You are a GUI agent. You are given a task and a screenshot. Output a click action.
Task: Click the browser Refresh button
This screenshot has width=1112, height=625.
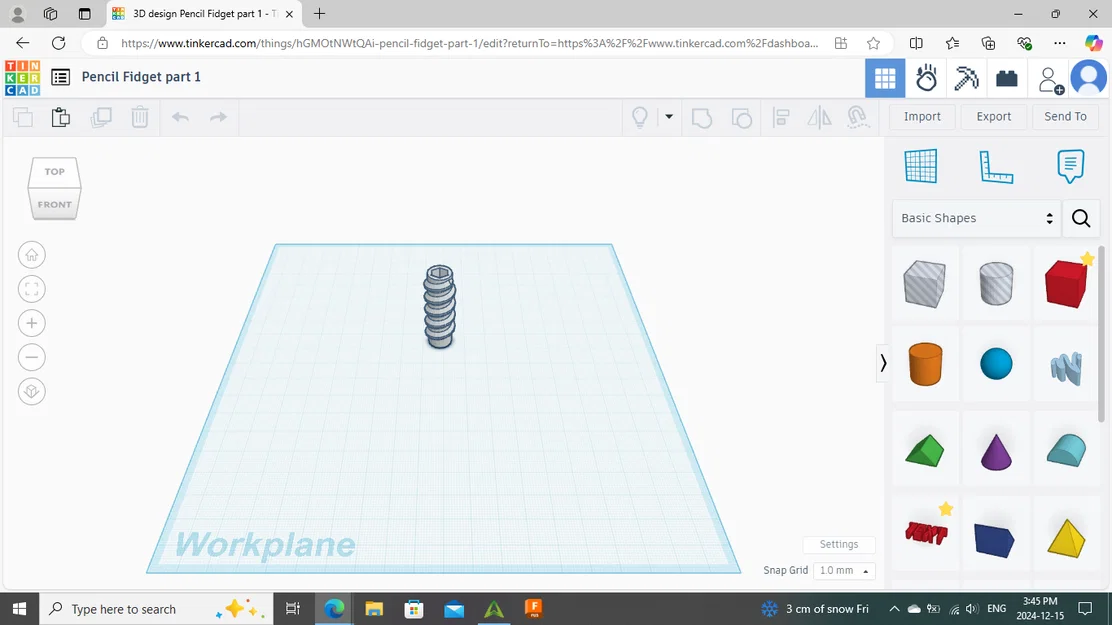pos(59,43)
